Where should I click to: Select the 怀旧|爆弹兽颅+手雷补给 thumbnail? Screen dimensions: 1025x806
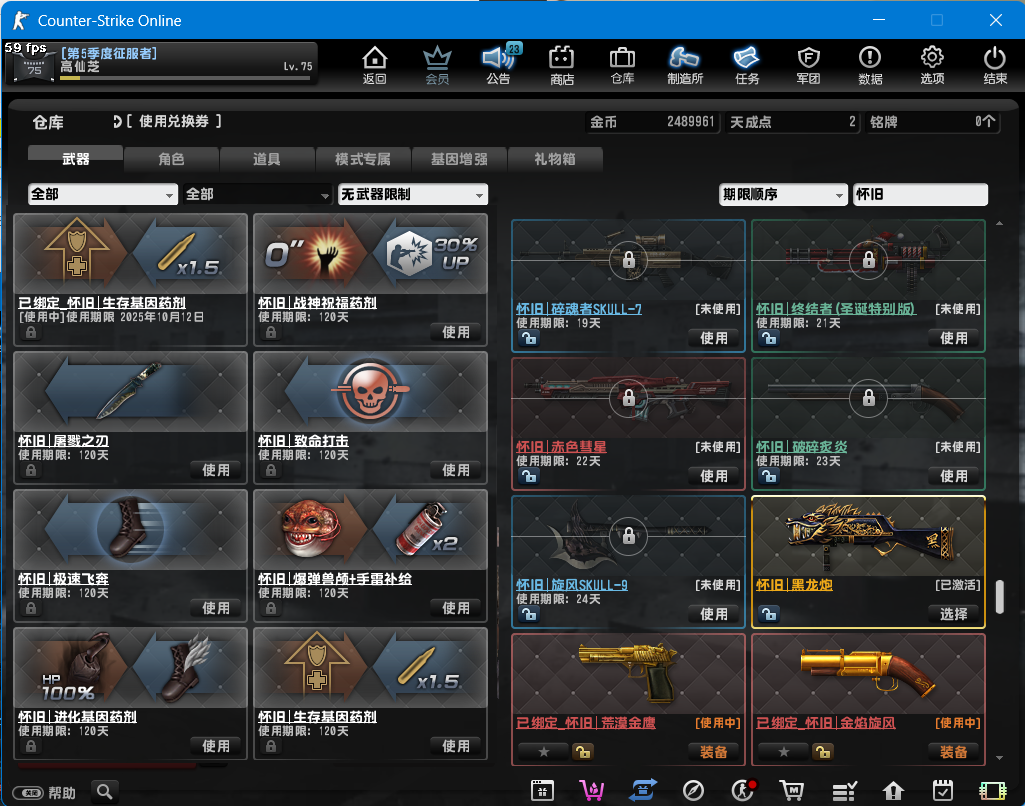pos(370,529)
